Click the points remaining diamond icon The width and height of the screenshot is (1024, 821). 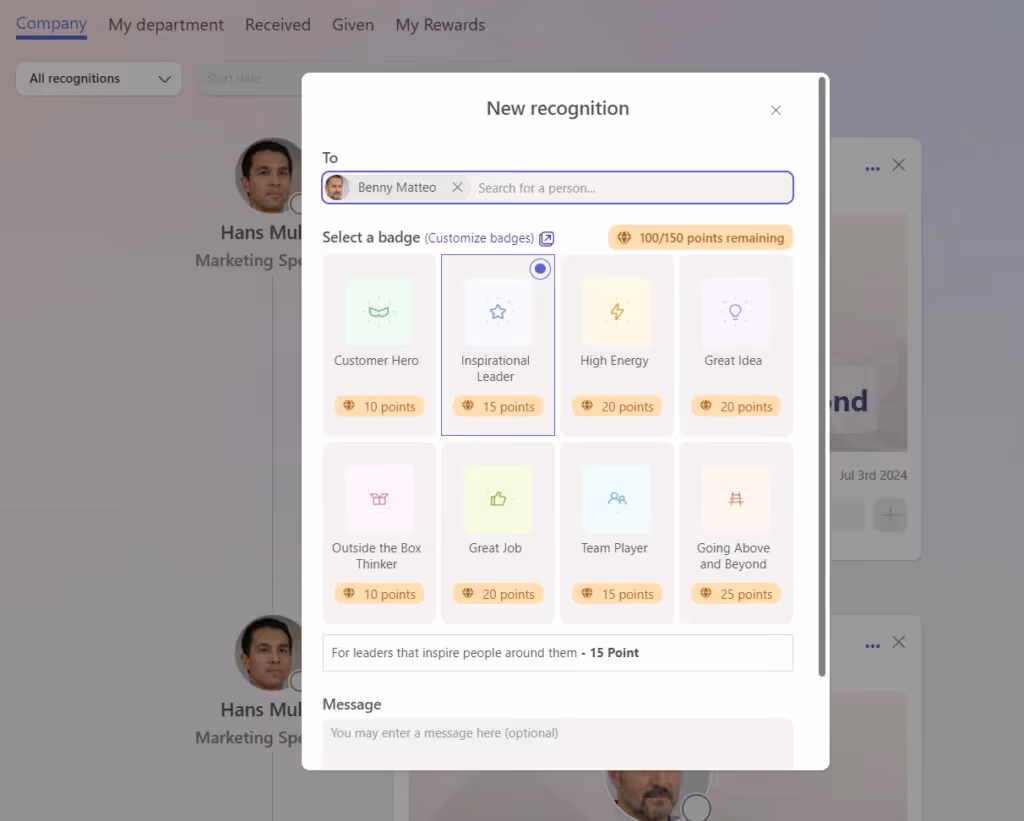tap(624, 238)
